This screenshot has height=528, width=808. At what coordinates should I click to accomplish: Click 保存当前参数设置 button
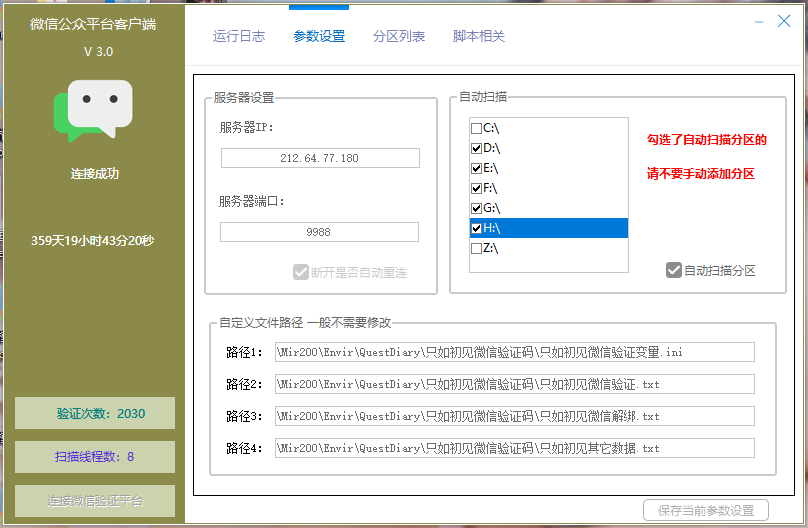706,510
